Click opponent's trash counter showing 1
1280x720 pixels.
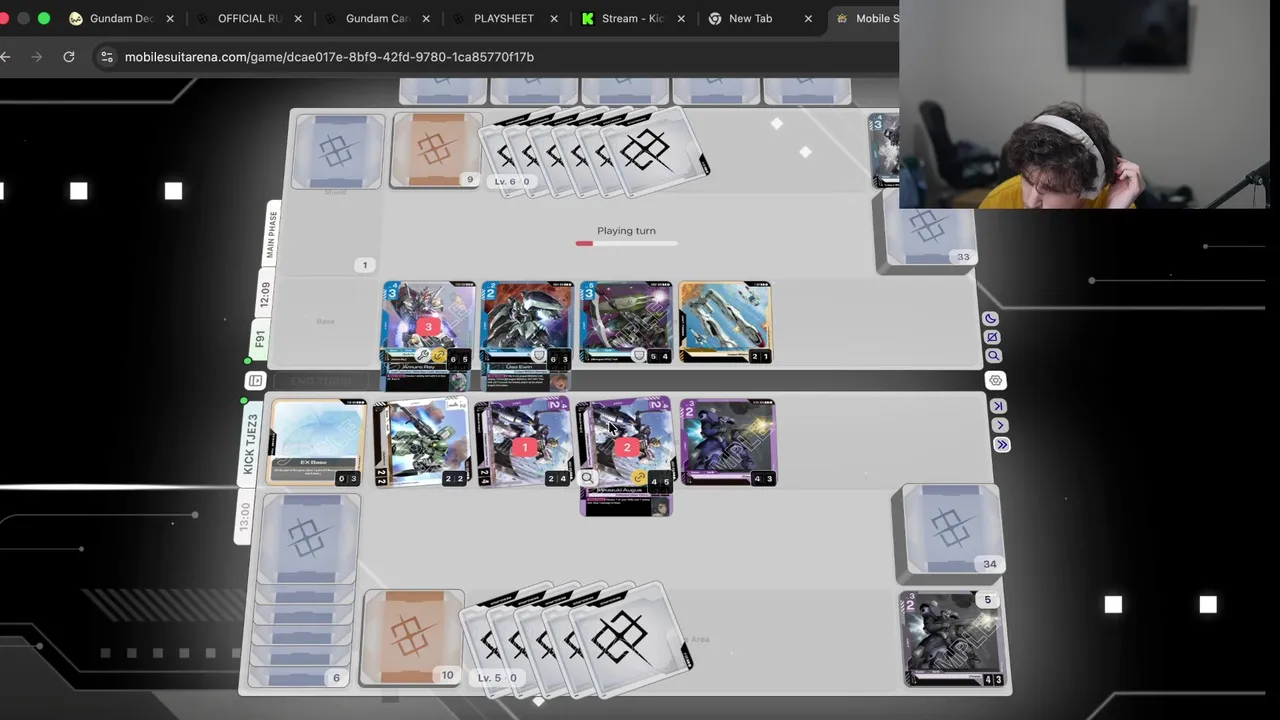pos(364,265)
